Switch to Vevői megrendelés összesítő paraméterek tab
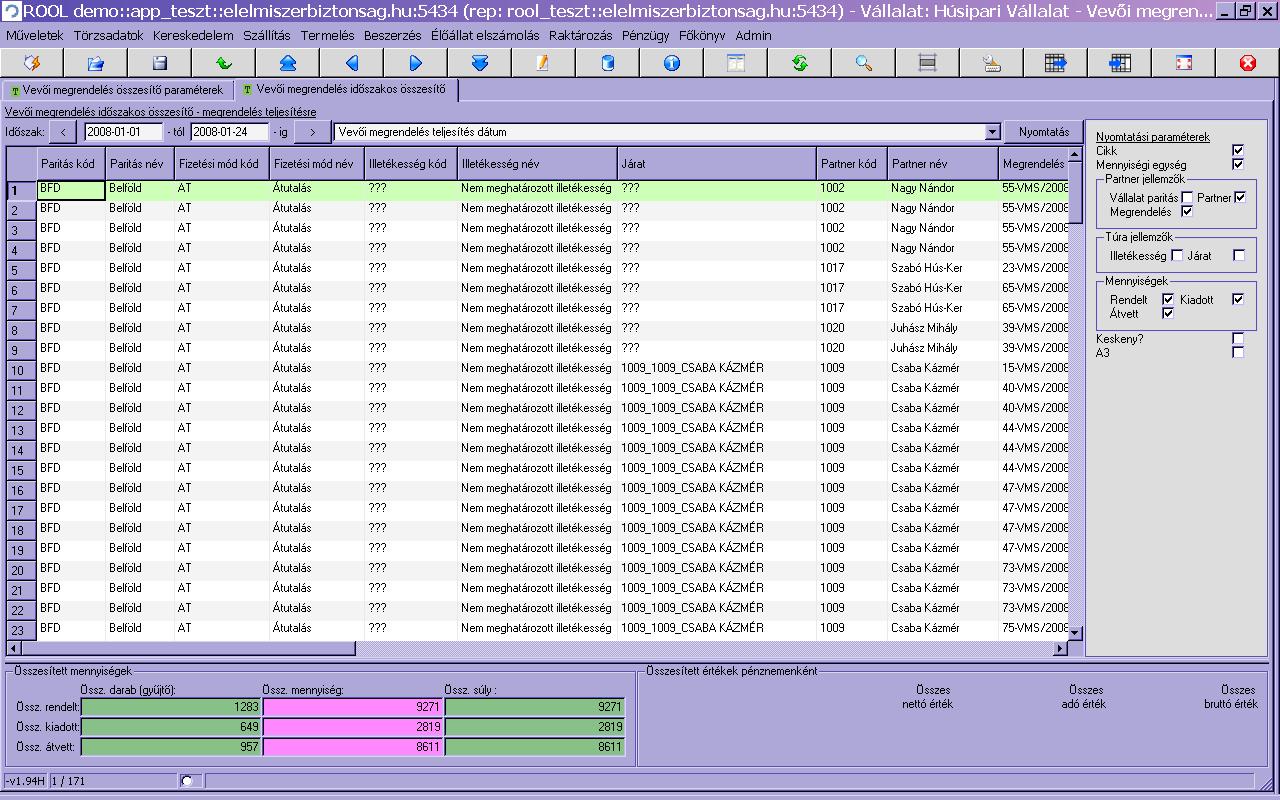The image size is (1280, 800). [116, 90]
